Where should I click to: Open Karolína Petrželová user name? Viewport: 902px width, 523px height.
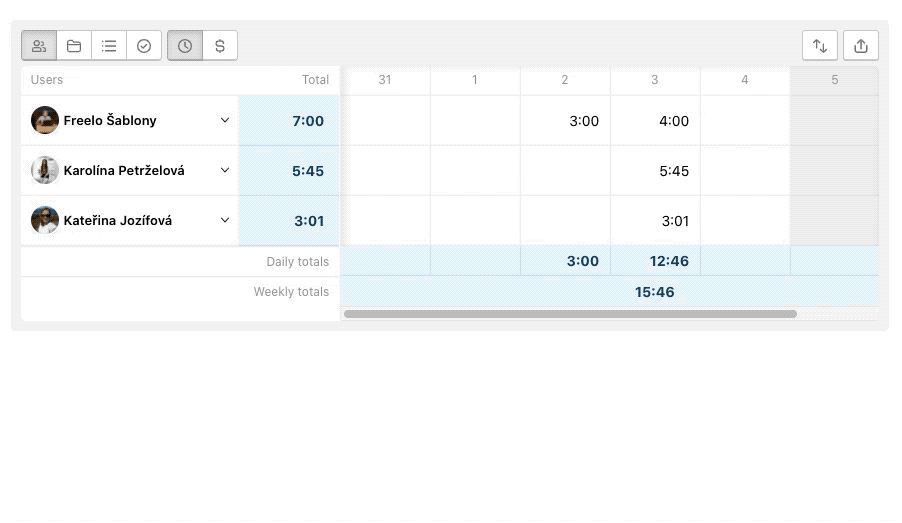point(124,171)
